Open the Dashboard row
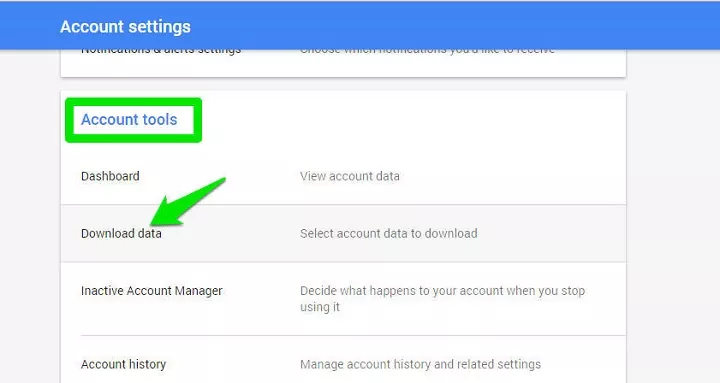The height and width of the screenshot is (383, 720). point(343,176)
